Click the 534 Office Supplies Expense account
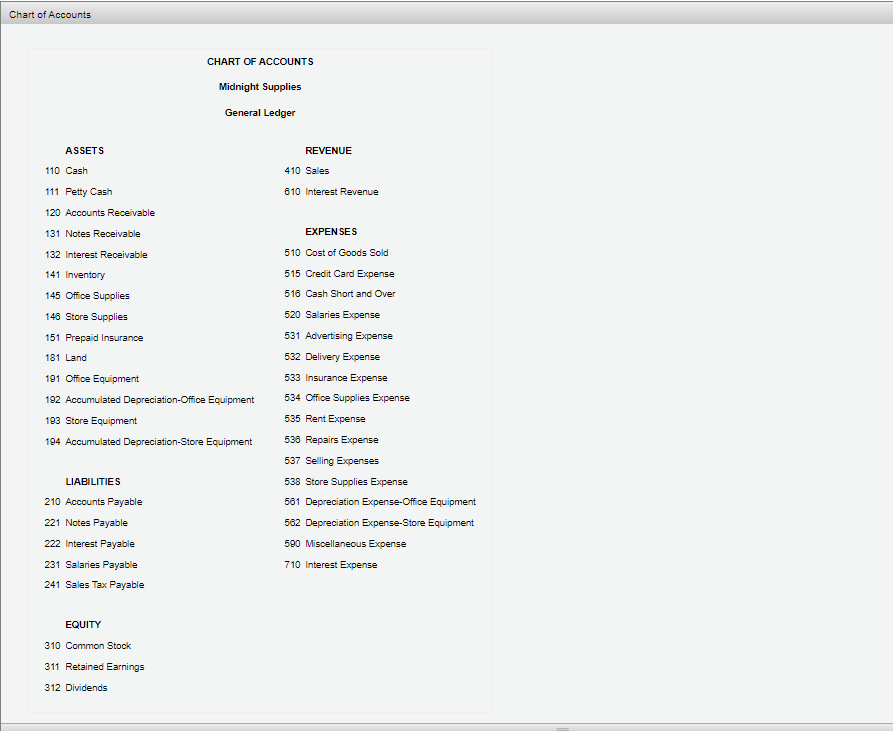Viewport: 893px width, 731px height. click(x=347, y=398)
